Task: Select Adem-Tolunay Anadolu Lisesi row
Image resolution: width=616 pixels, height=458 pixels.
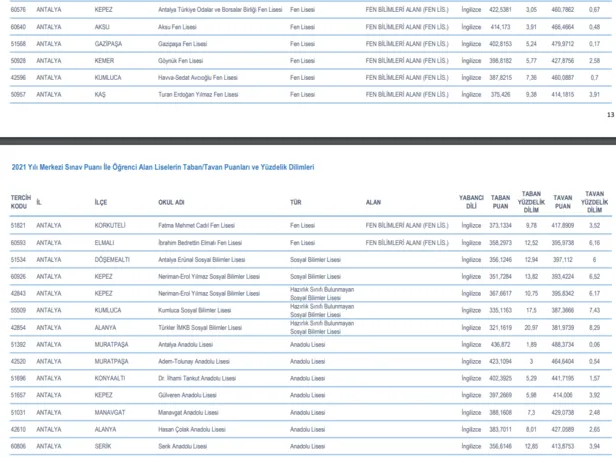Action: point(194,360)
